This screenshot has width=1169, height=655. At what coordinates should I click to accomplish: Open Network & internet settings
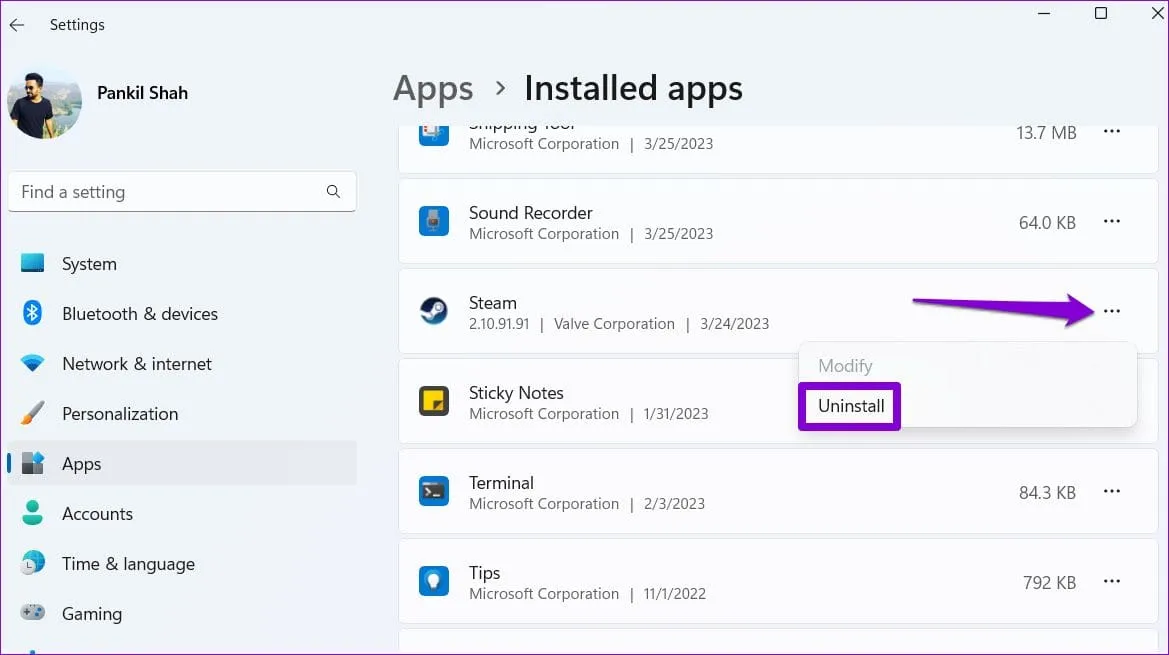coord(136,364)
